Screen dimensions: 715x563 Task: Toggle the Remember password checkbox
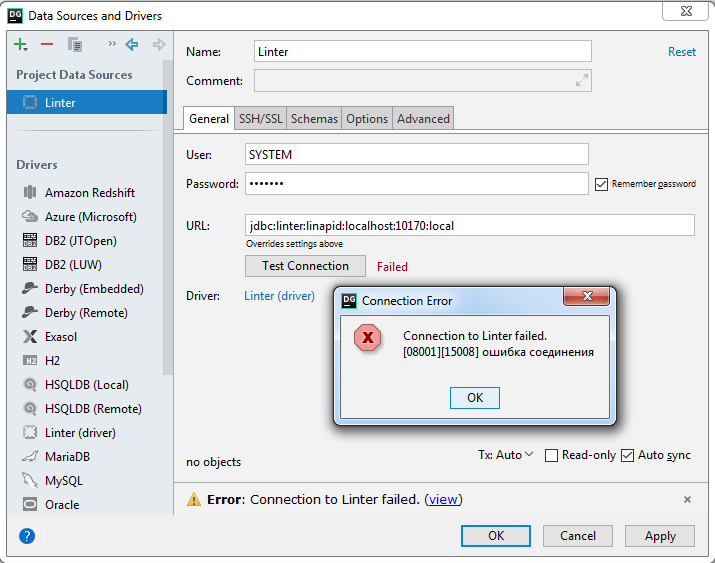(601, 184)
